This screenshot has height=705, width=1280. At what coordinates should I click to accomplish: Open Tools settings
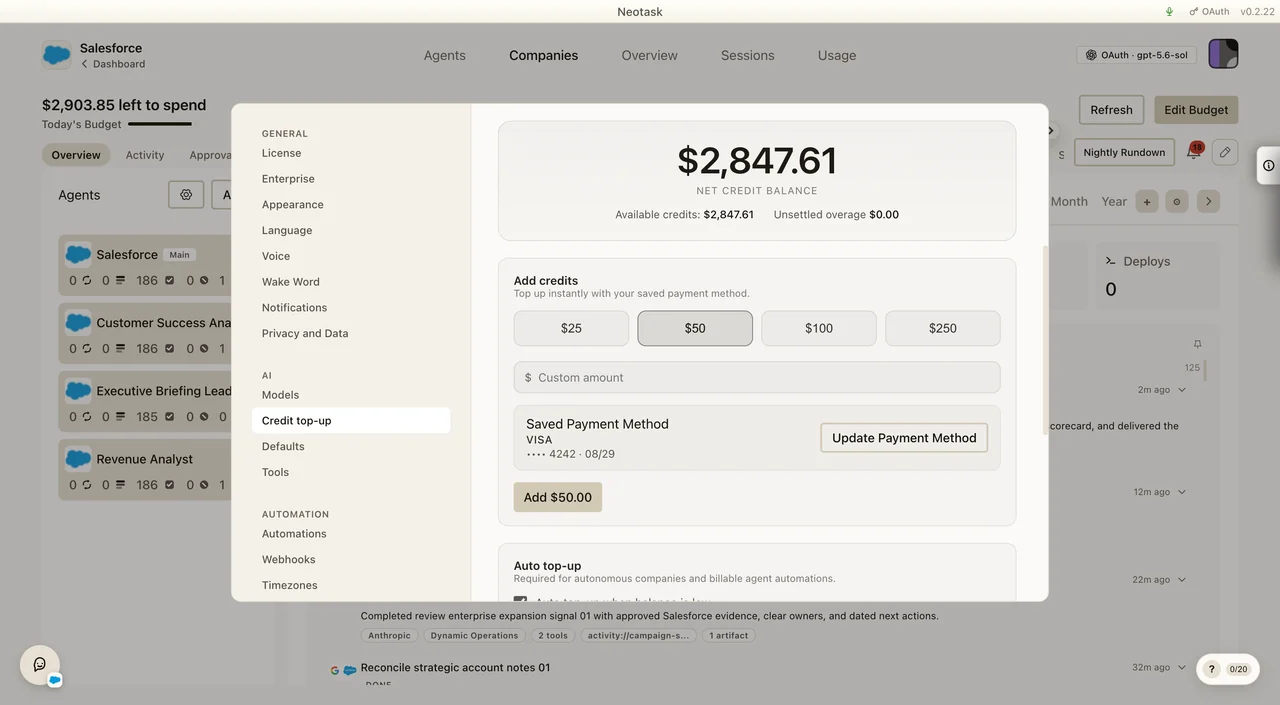[x=351, y=472]
